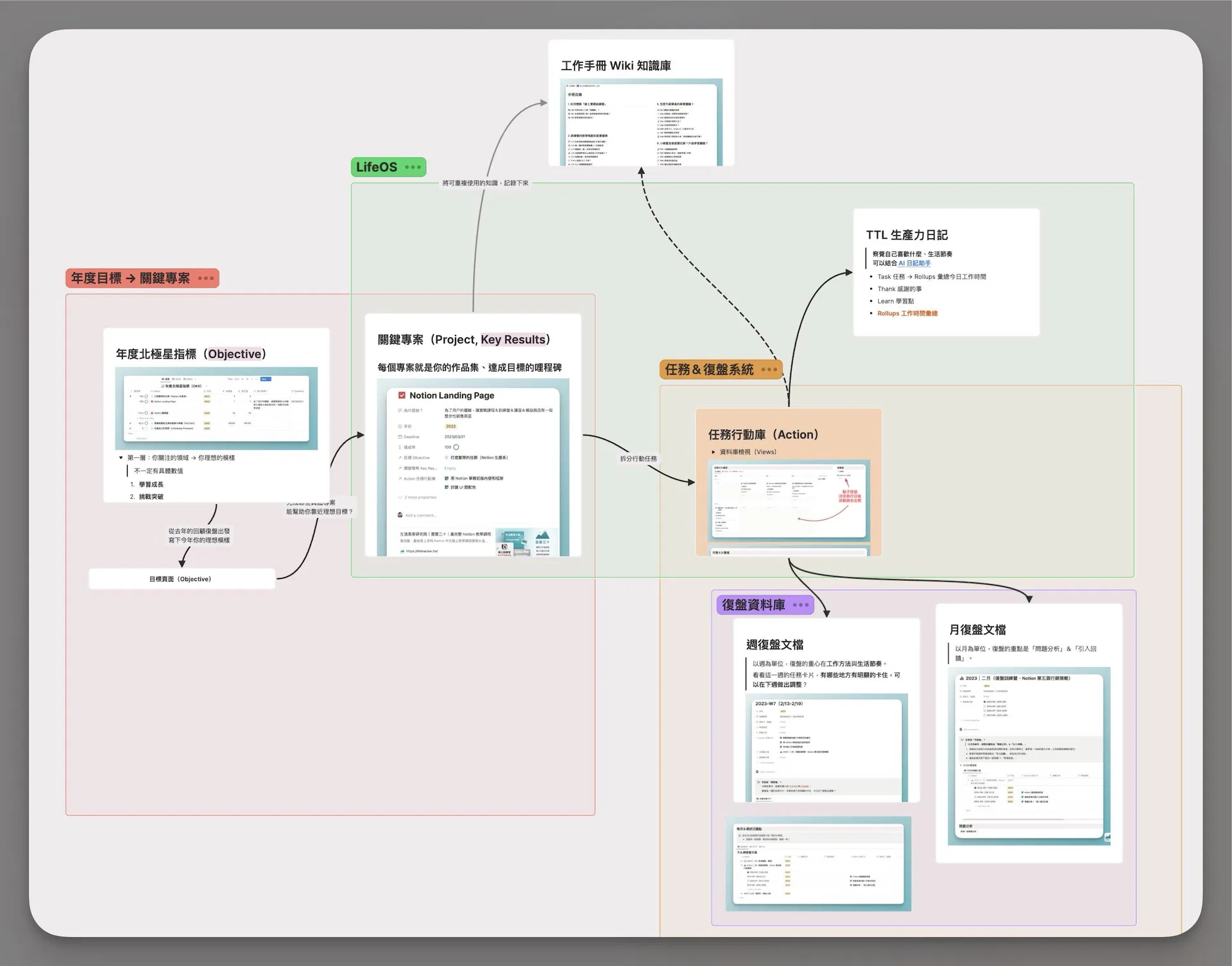The height and width of the screenshot is (966, 1232).
Task: Select the LifeOS section label
Action: [377, 167]
